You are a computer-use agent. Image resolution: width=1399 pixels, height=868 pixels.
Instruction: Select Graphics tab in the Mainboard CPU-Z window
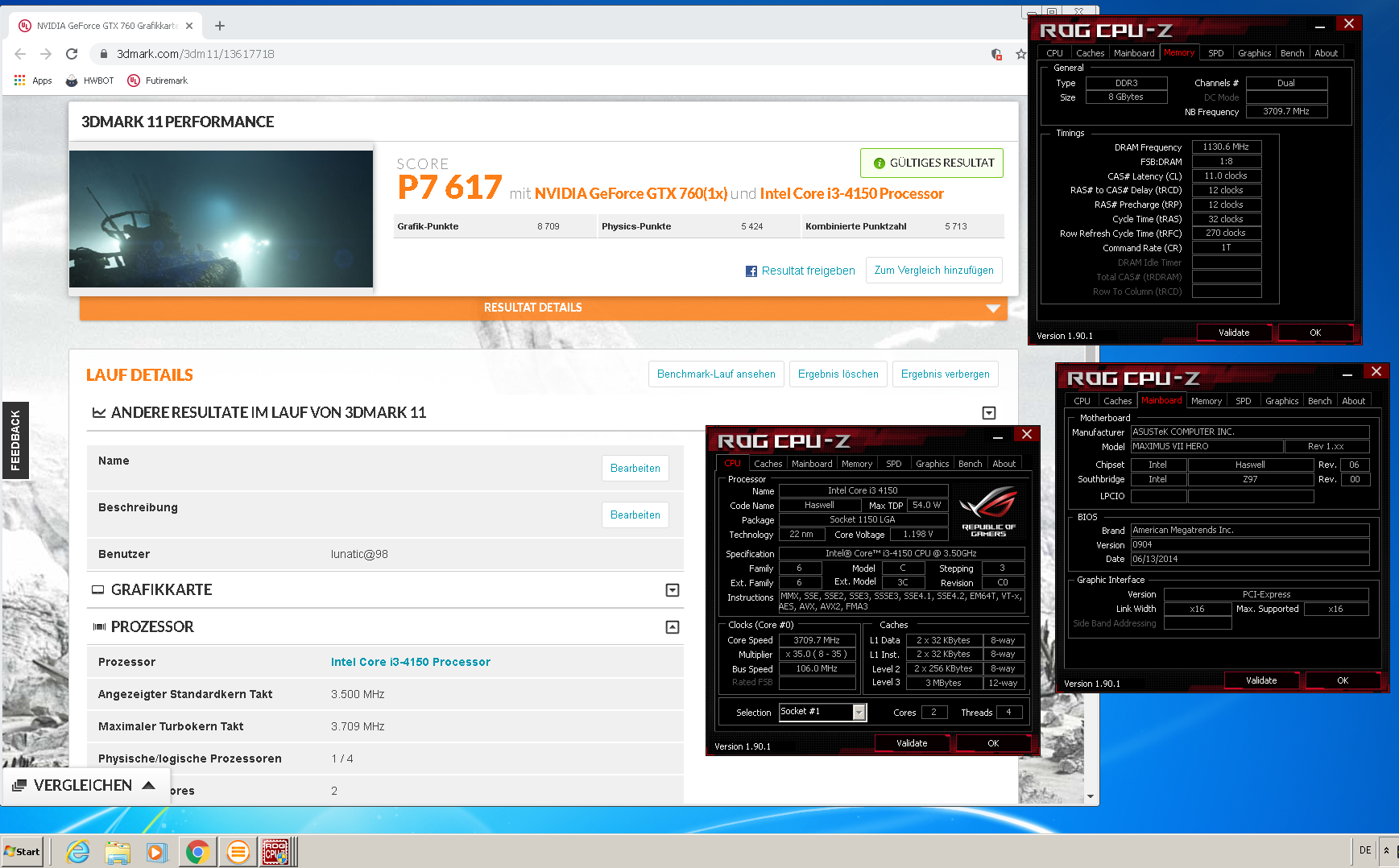click(1281, 401)
